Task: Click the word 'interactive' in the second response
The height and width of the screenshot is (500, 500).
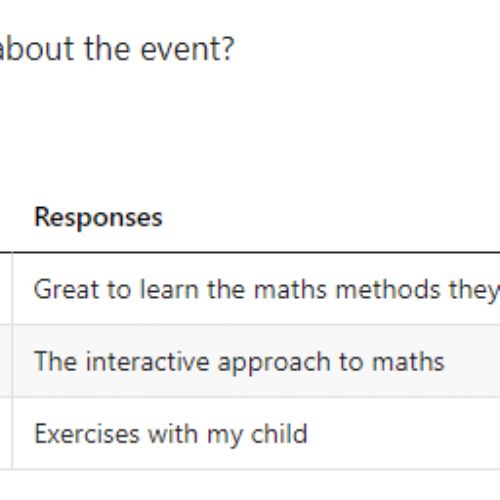Action: [x=147, y=362]
